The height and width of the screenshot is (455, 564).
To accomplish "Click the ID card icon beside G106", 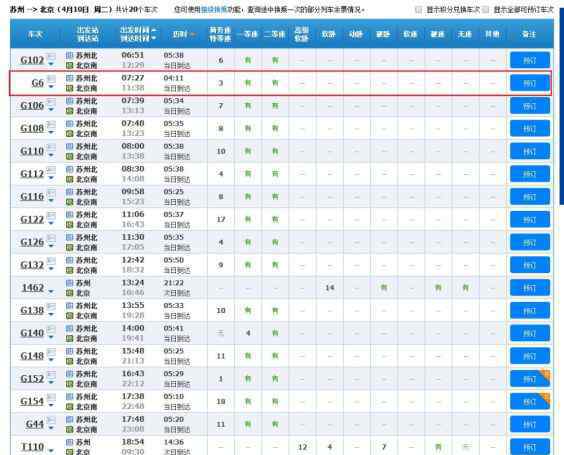I will tap(51, 102).
